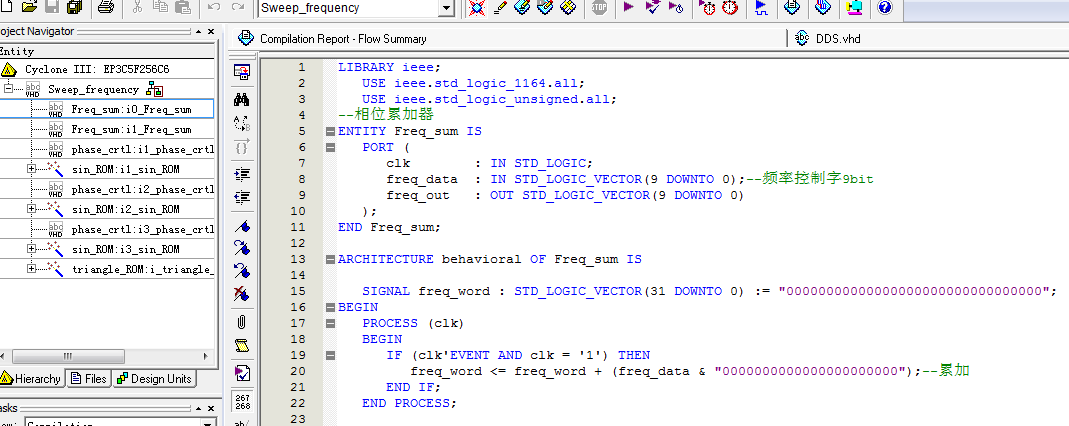Click the Cut scissors icon
Viewport: 1069px width, 426px height.
pos(137,7)
